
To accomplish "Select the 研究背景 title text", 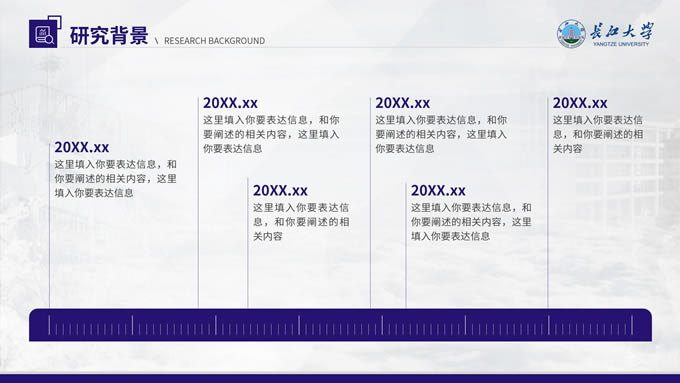I will coord(109,36).
